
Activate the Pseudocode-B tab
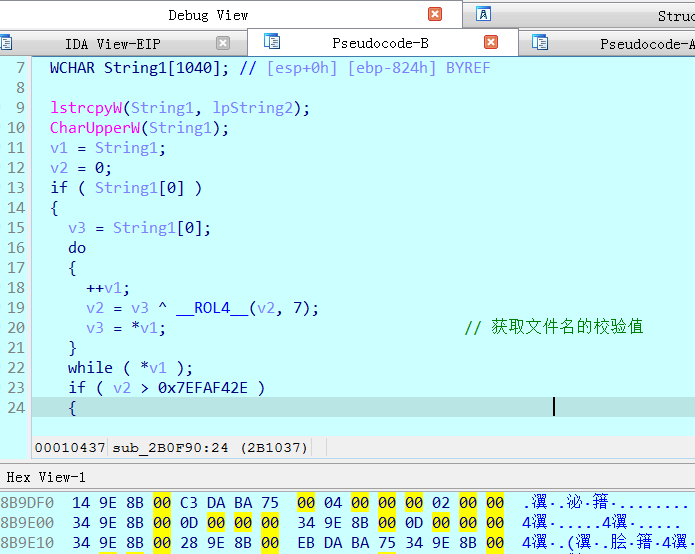click(380, 43)
